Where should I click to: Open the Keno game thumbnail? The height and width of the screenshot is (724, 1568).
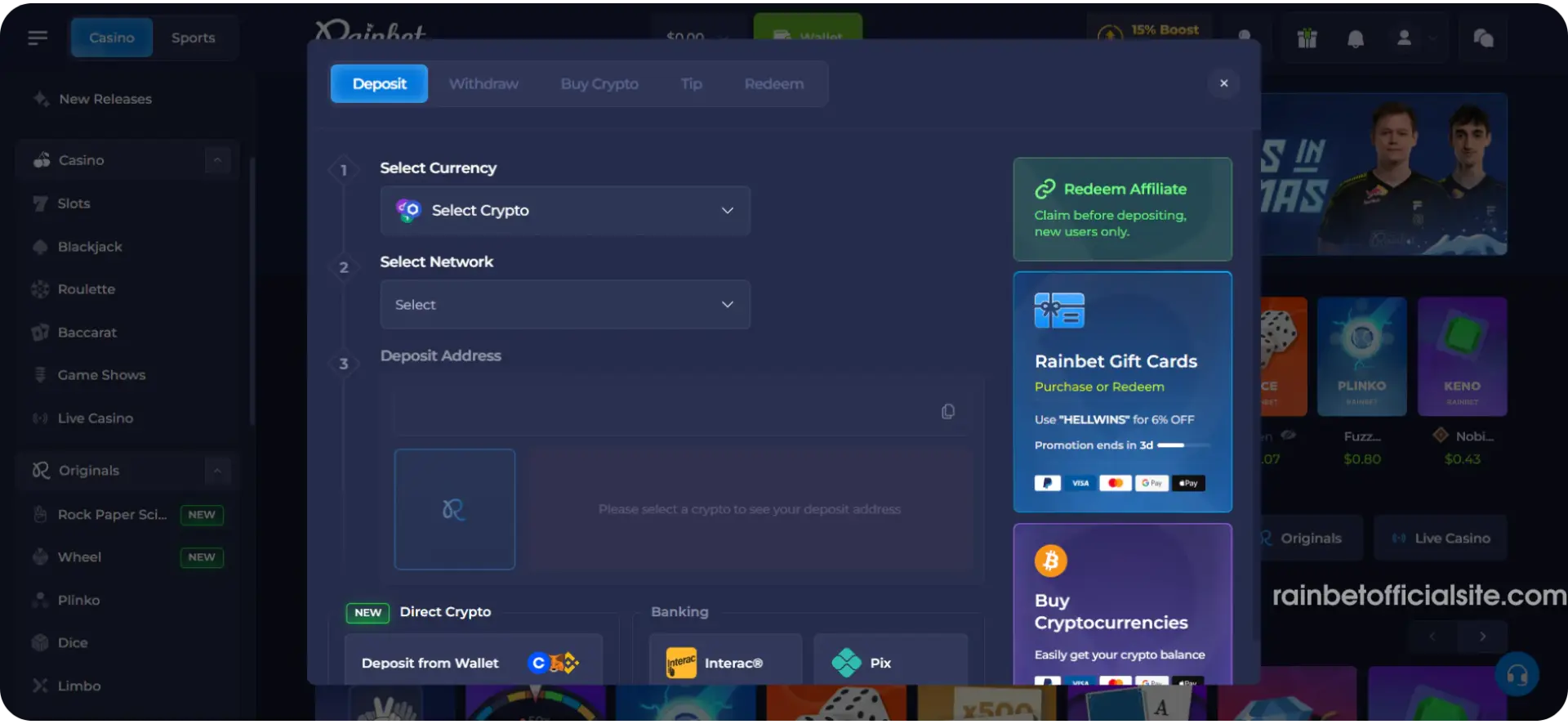coord(1463,356)
